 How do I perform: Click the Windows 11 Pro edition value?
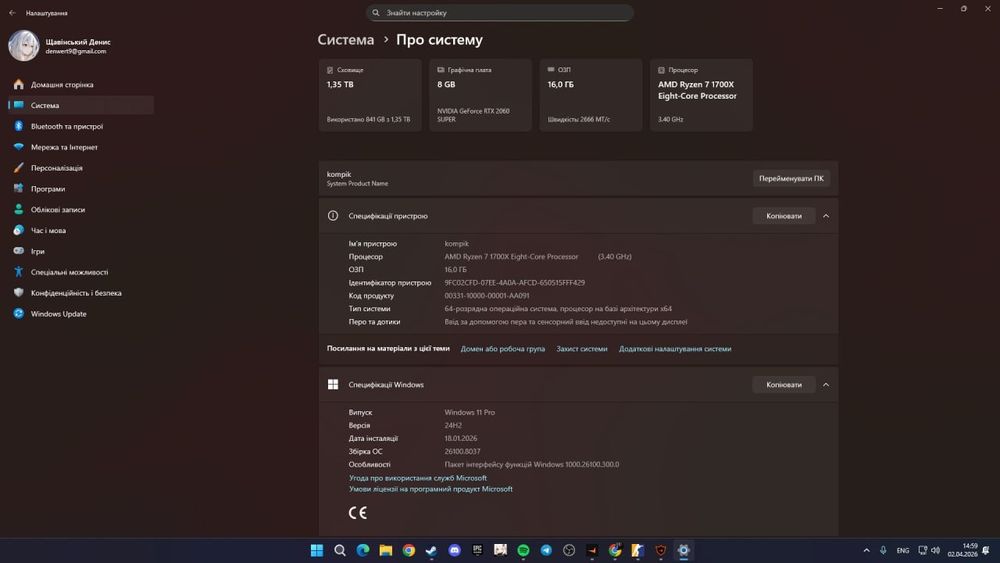pos(469,413)
